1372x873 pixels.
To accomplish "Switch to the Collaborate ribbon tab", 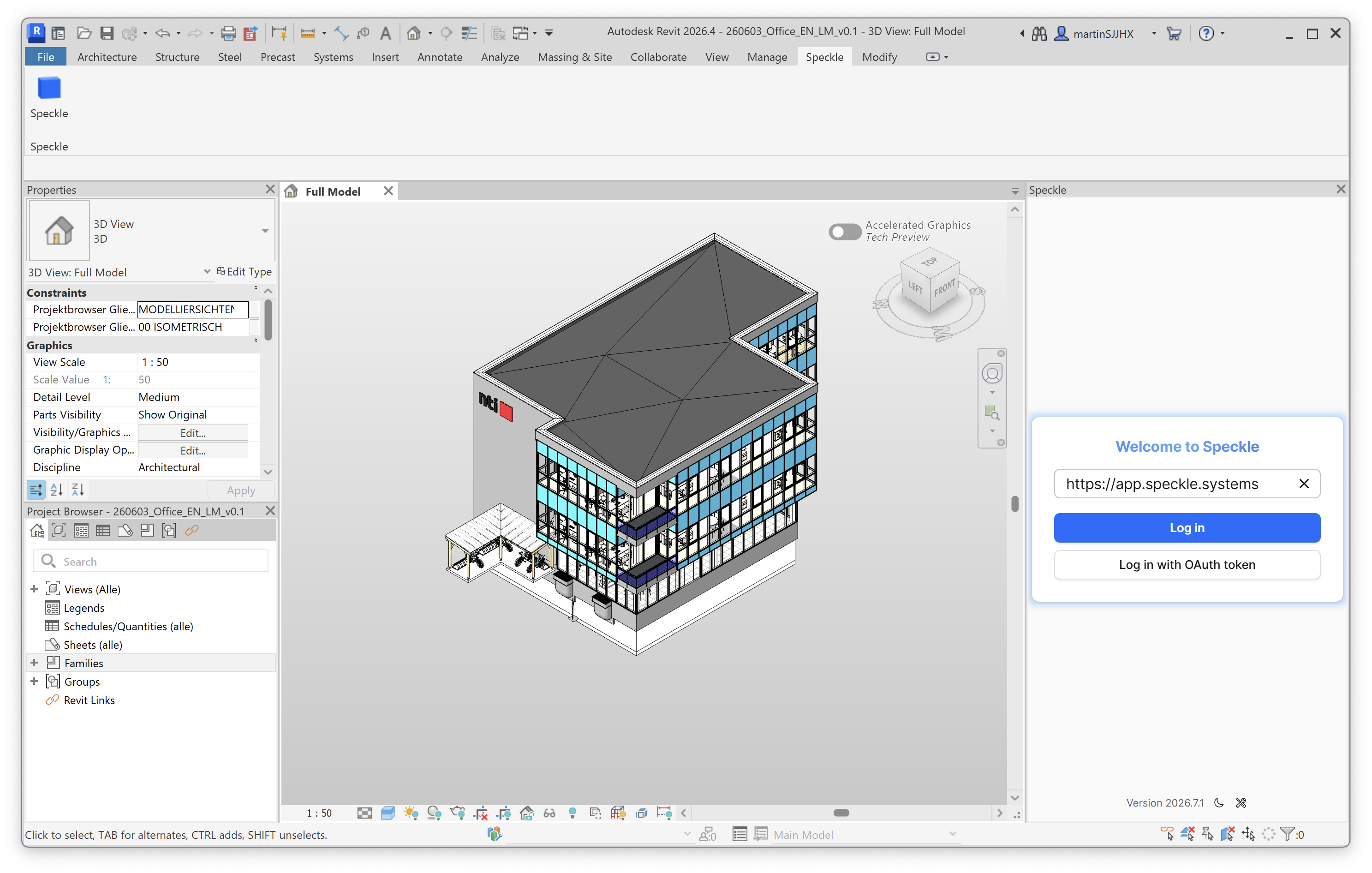I will click(658, 57).
